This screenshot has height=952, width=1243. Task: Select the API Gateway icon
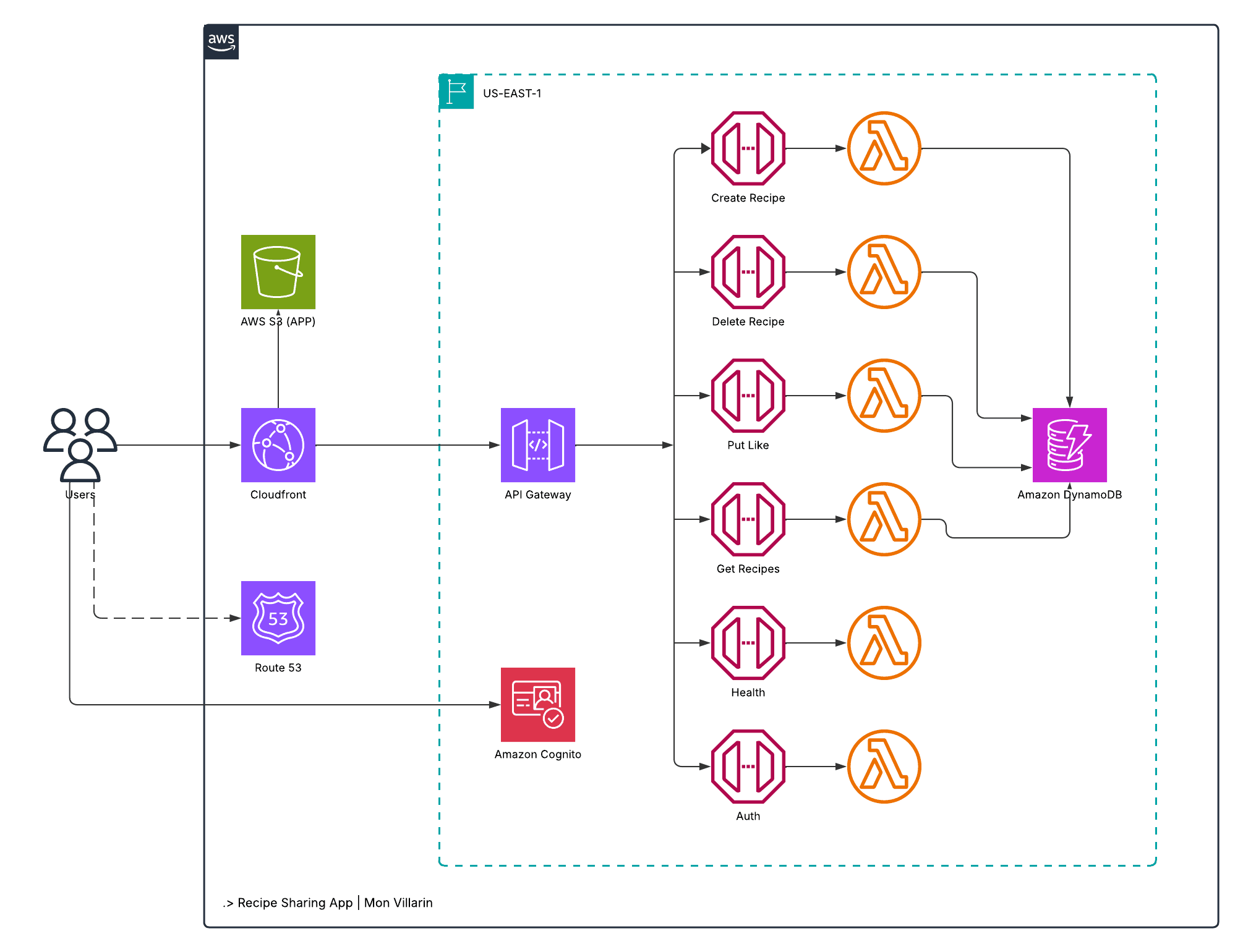coord(537,445)
